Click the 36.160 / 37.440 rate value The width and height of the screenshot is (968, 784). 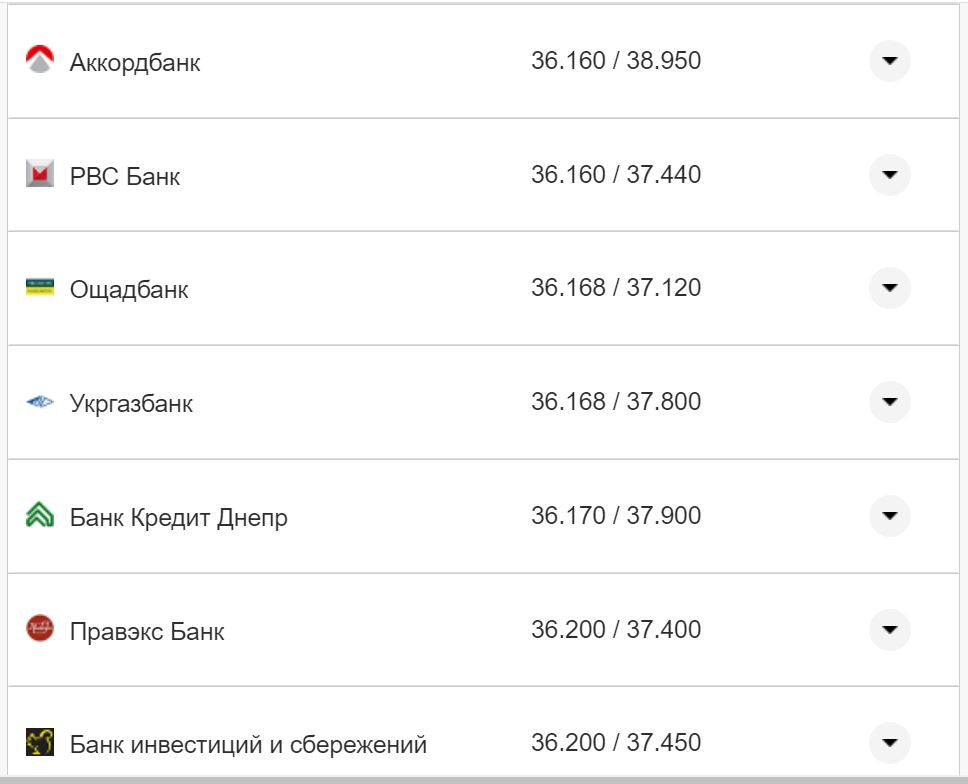click(616, 175)
